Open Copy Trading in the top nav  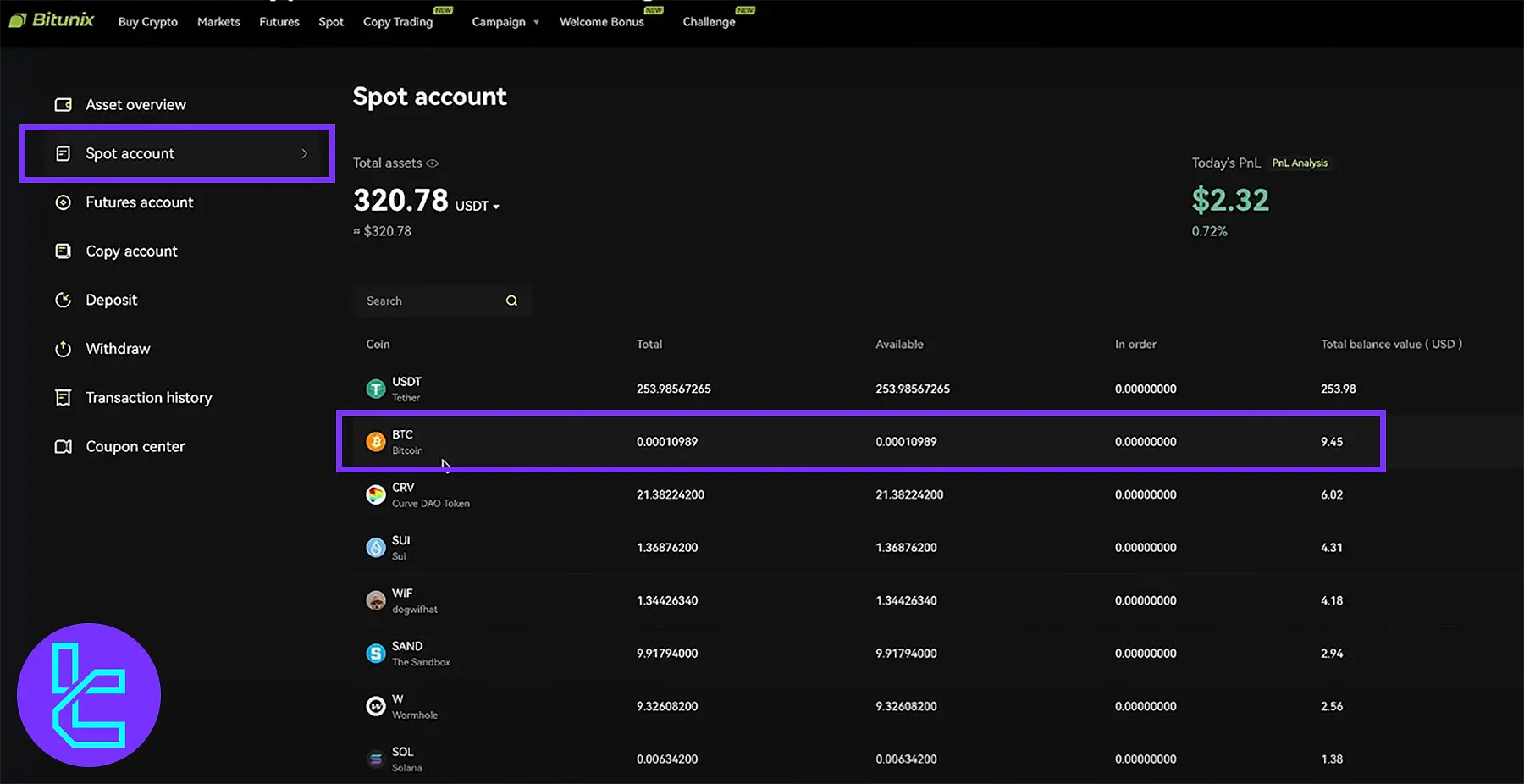click(398, 22)
